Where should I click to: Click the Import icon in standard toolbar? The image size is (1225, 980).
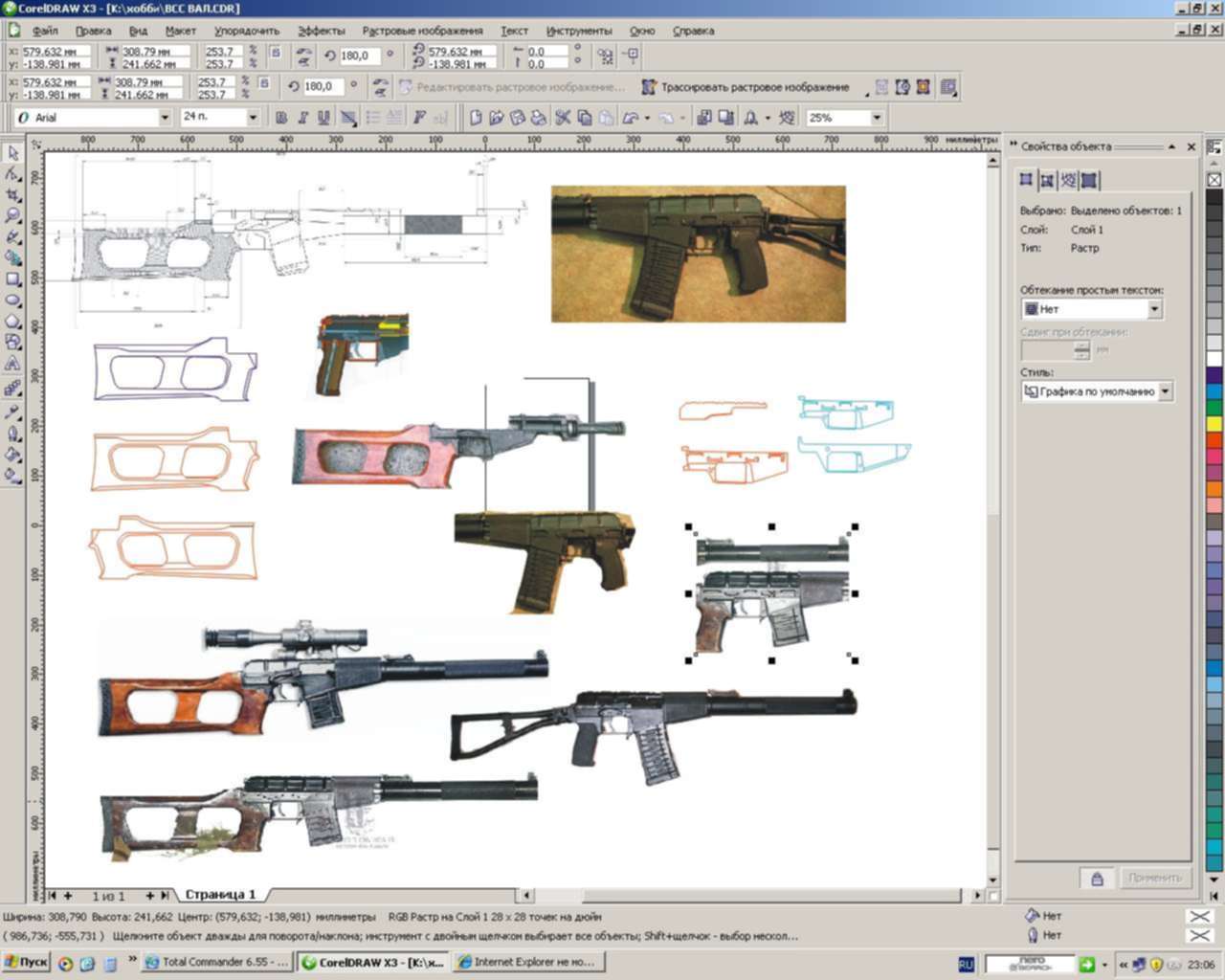coord(704,118)
